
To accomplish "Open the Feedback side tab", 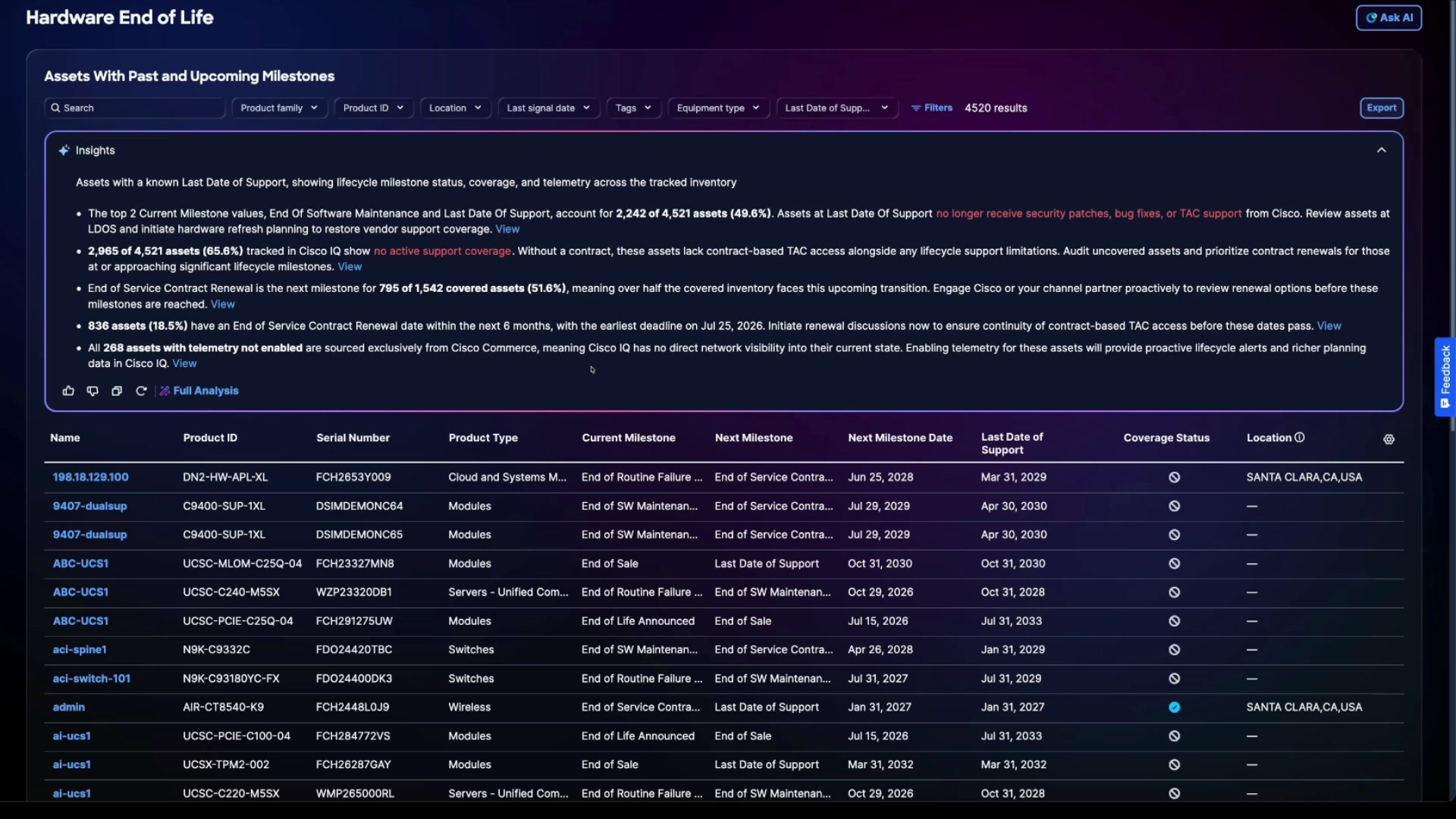I will click(x=1445, y=376).
